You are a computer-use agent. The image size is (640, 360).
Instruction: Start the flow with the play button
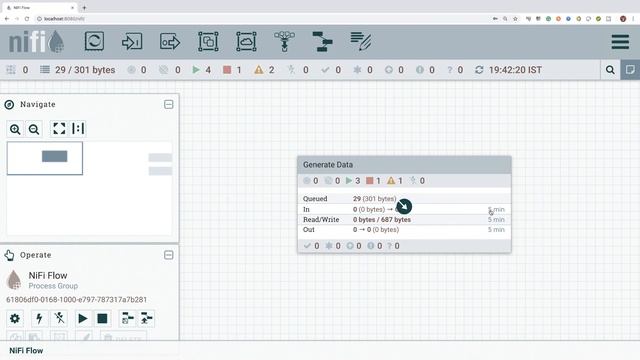coord(82,318)
